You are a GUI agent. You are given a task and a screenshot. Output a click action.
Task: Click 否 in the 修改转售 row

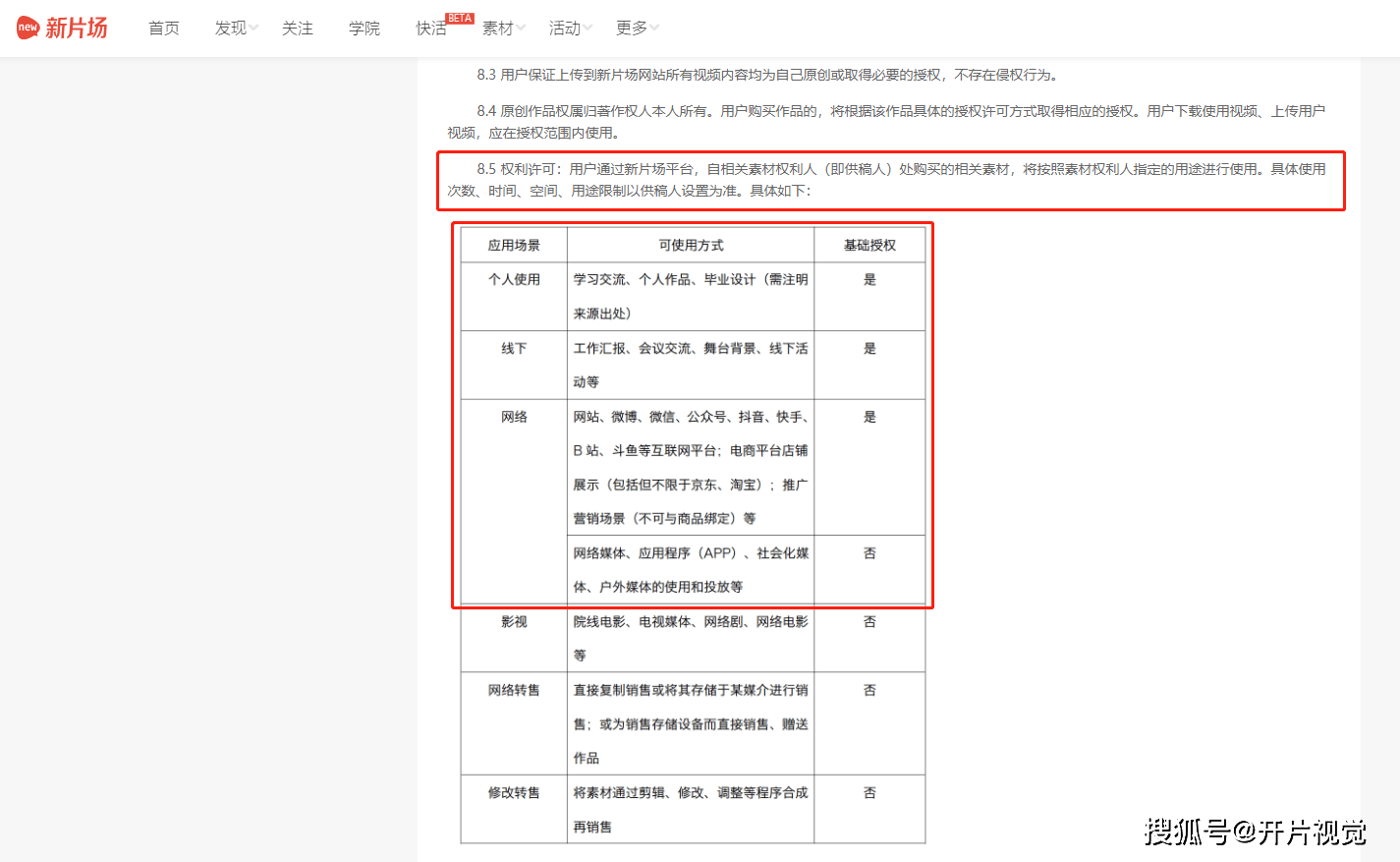869,792
